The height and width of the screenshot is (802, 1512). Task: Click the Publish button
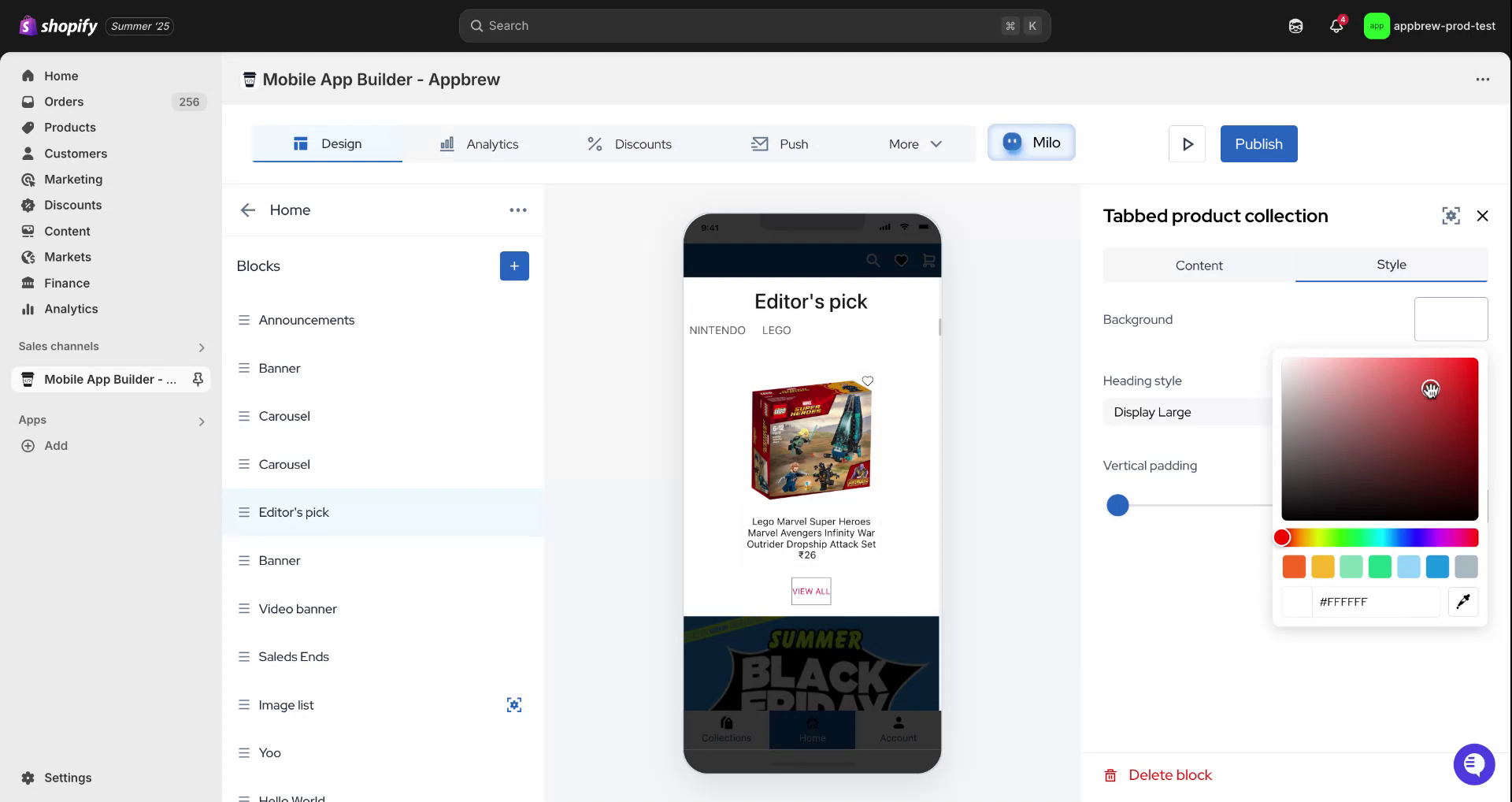pyautogui.click(x=1258, y=144)
